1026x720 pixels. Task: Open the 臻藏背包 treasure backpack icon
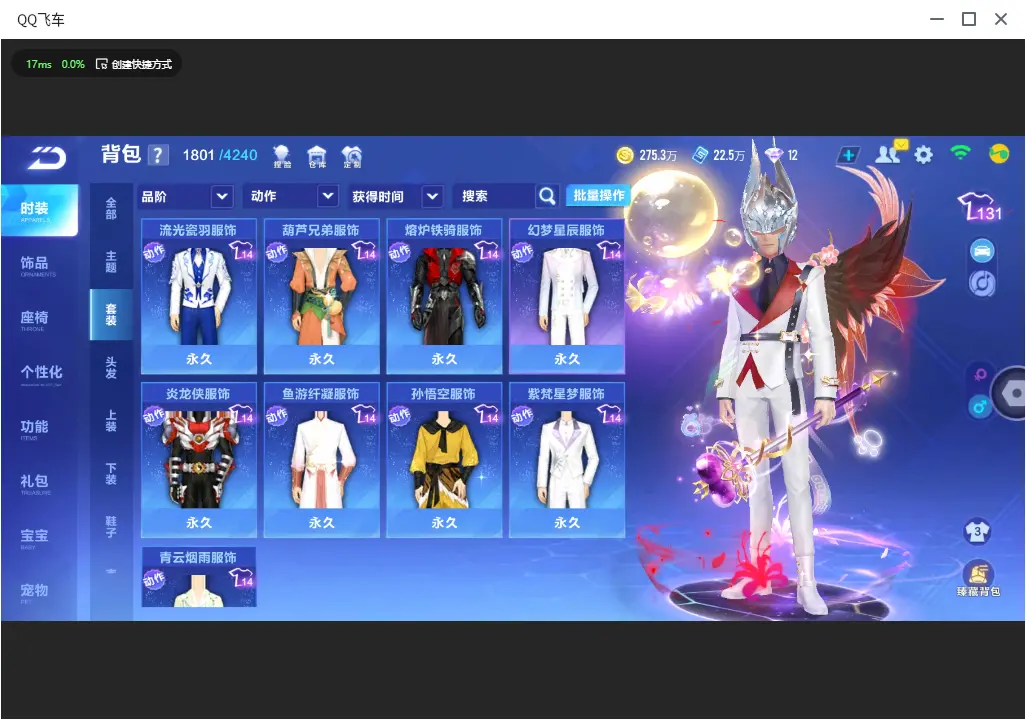[x=978, y=579]
